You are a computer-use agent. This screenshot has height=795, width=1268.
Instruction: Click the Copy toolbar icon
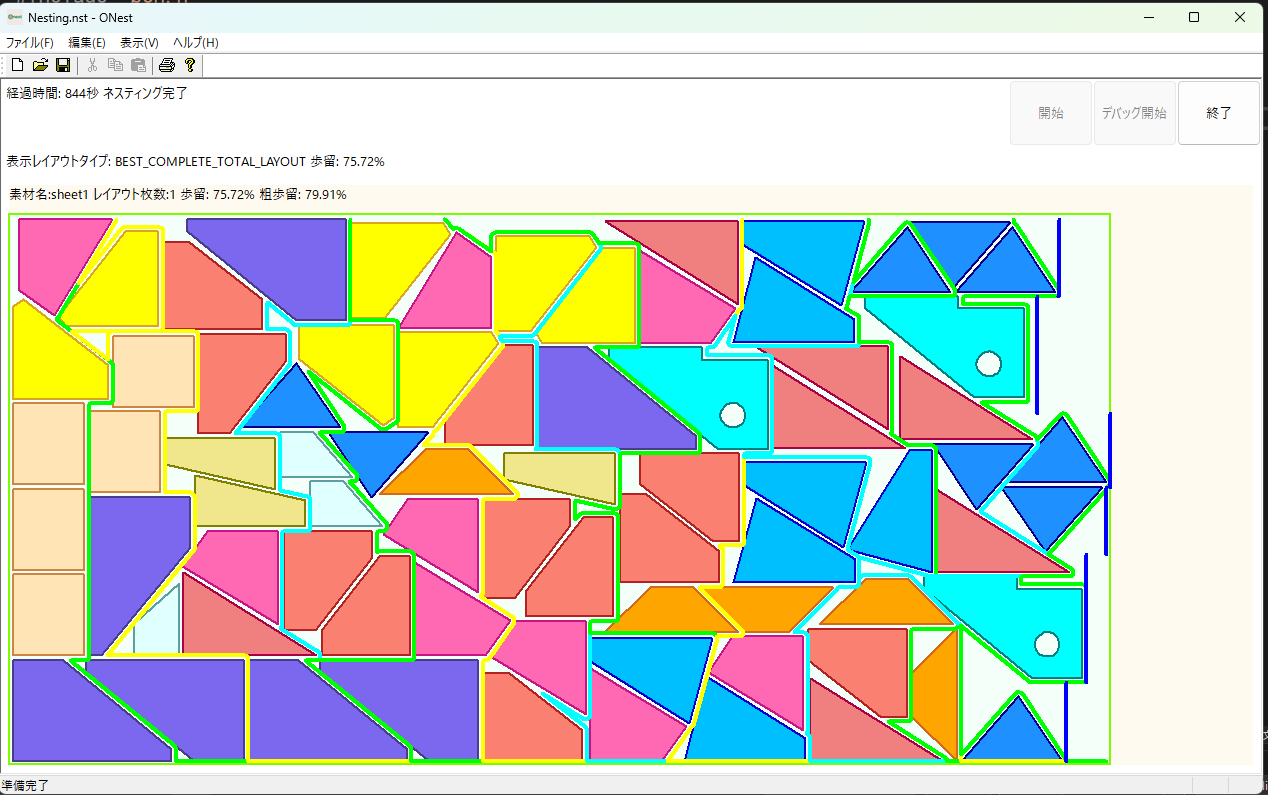click(x=115, y=66)
